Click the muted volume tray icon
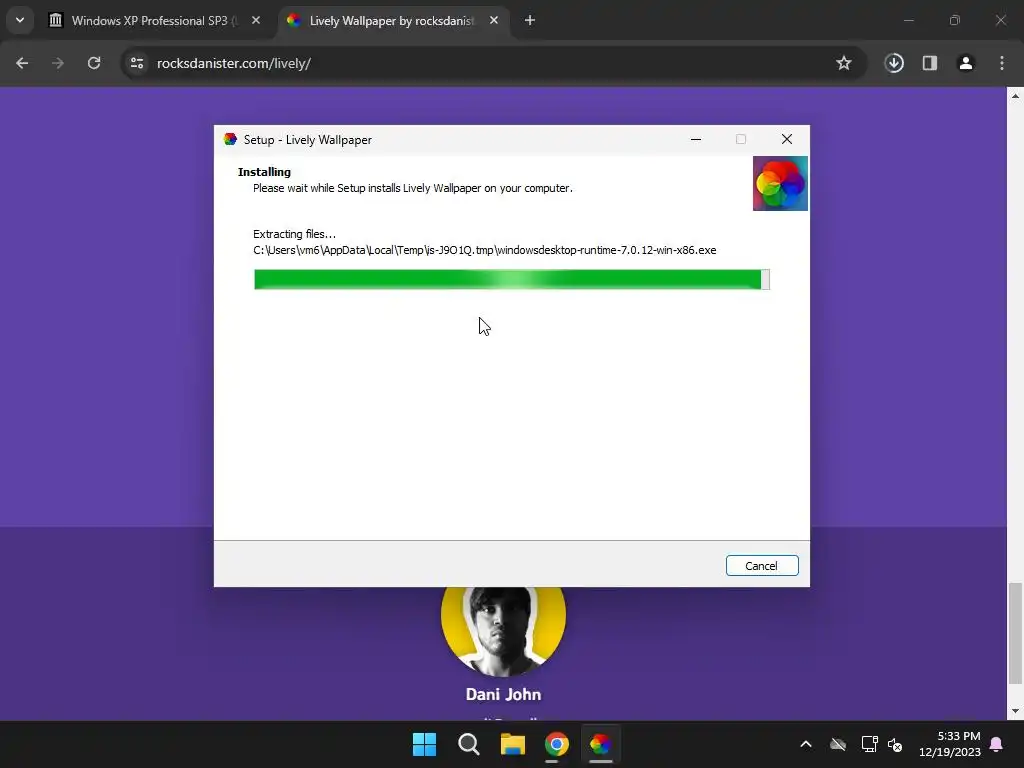This screenshot has height=768, width=1024. [x=895, y=744]
